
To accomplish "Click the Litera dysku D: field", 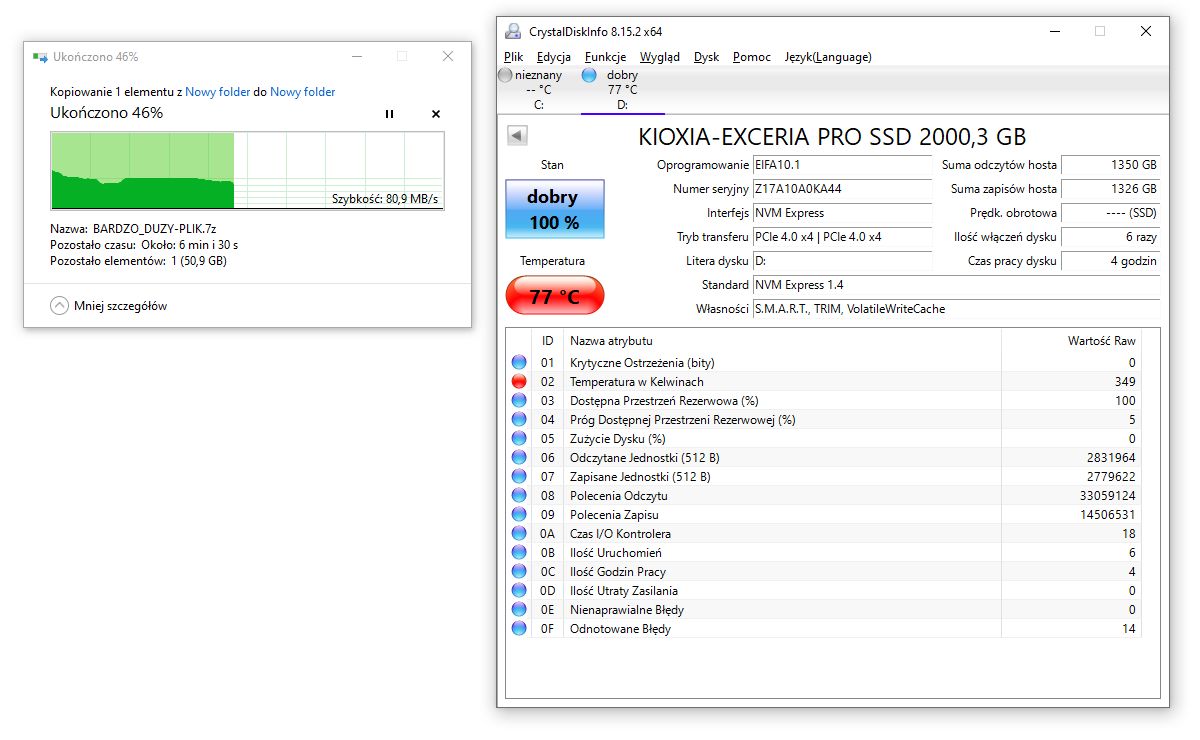I will pos(842,261).
